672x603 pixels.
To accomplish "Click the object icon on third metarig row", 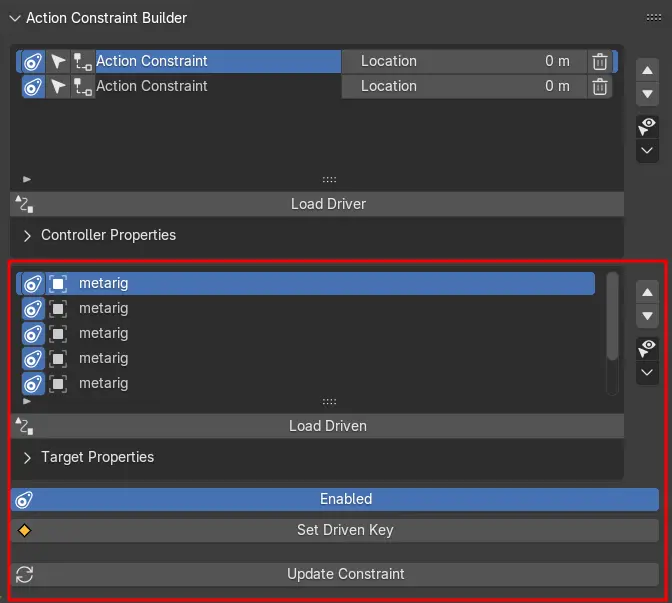I will click(x=58, y=333).
